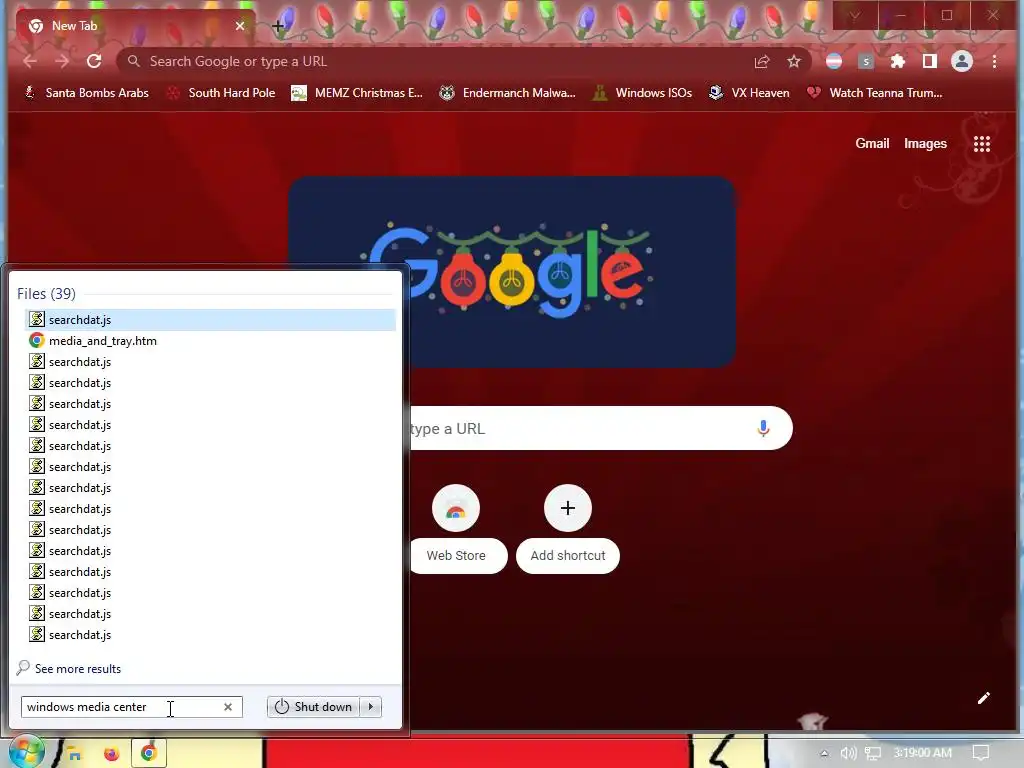Click the striped flag extension icon
Screen dimensions: 1024x768
(x=834, y=61)
